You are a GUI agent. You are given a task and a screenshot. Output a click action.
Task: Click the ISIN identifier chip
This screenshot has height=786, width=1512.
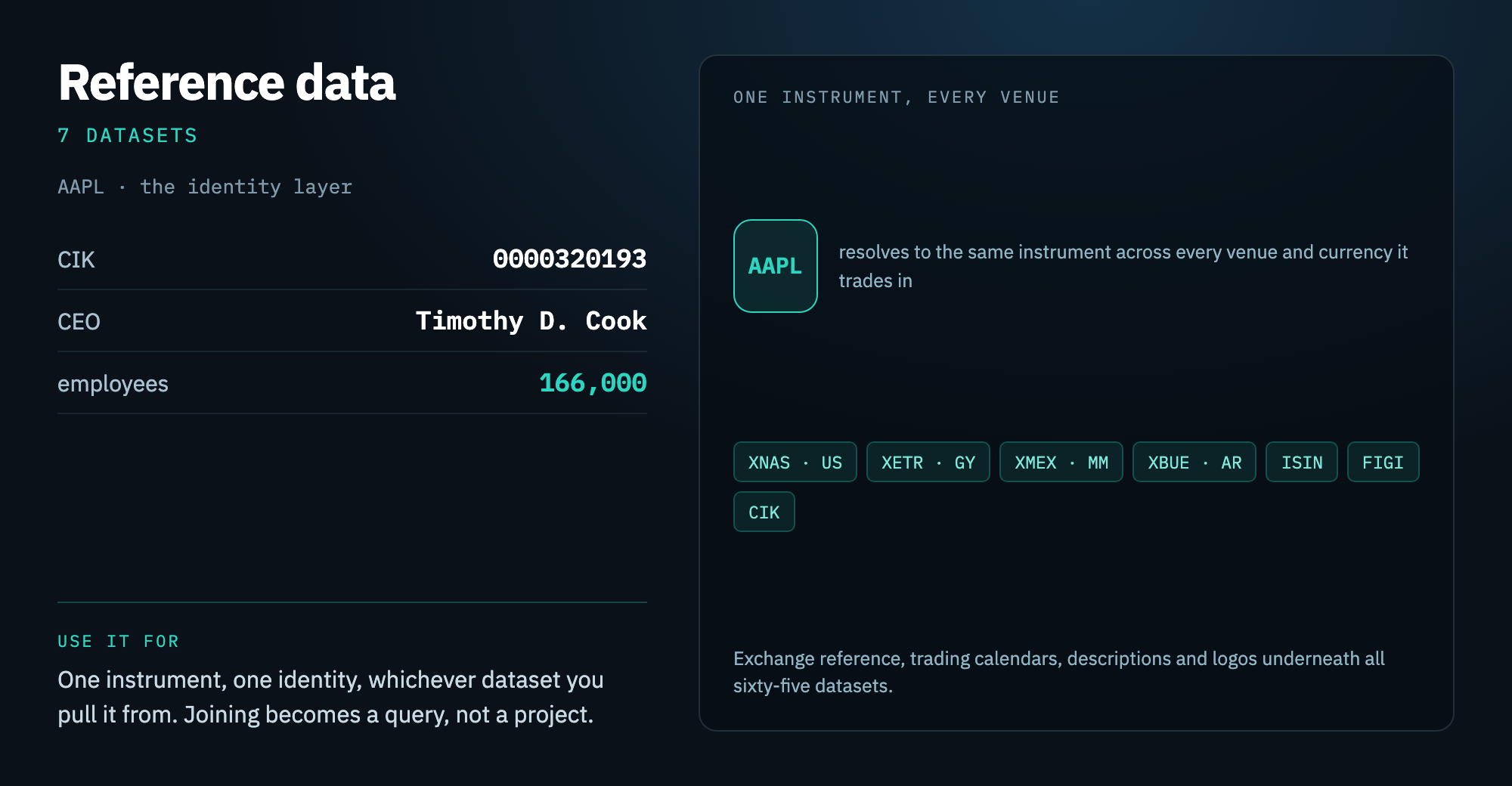click(x=1301, y=462)
